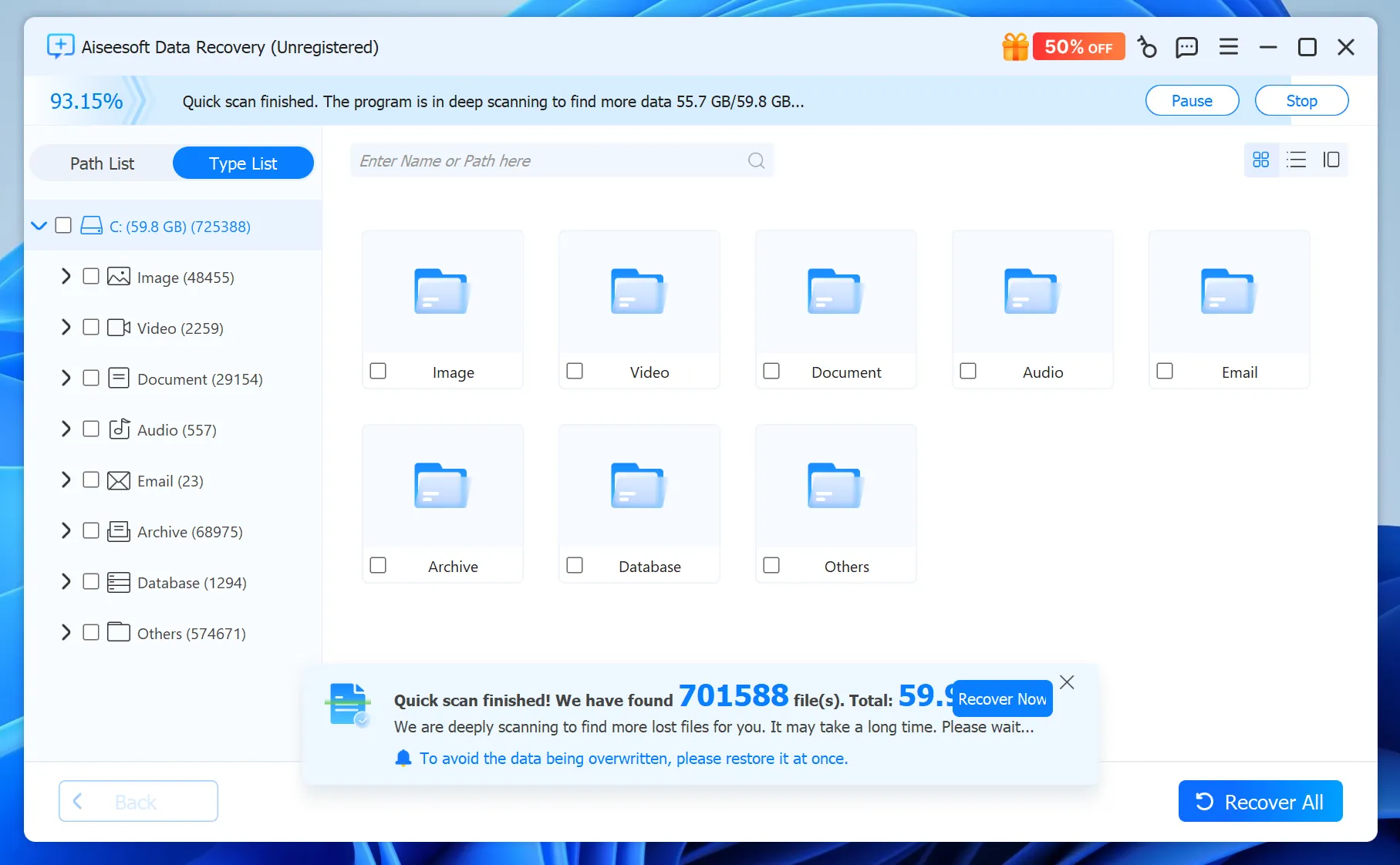1400x865 pixels.
Task: Click the register key icon
Action: [x=1147, y=47]
